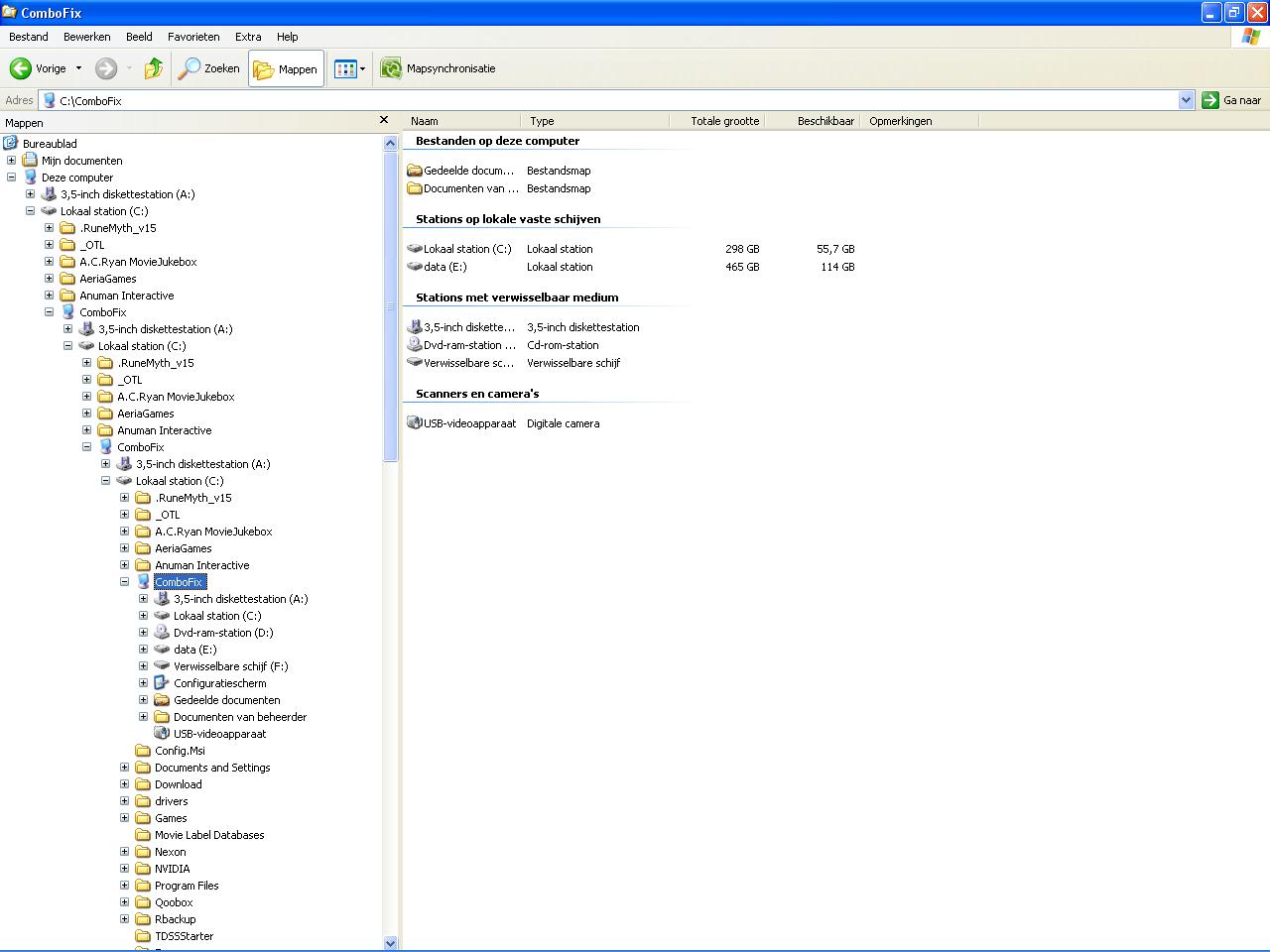Screen dimensions: 1270x952
Task: Select Bureaublad desktop icon in tree
Action: (11, 144)
